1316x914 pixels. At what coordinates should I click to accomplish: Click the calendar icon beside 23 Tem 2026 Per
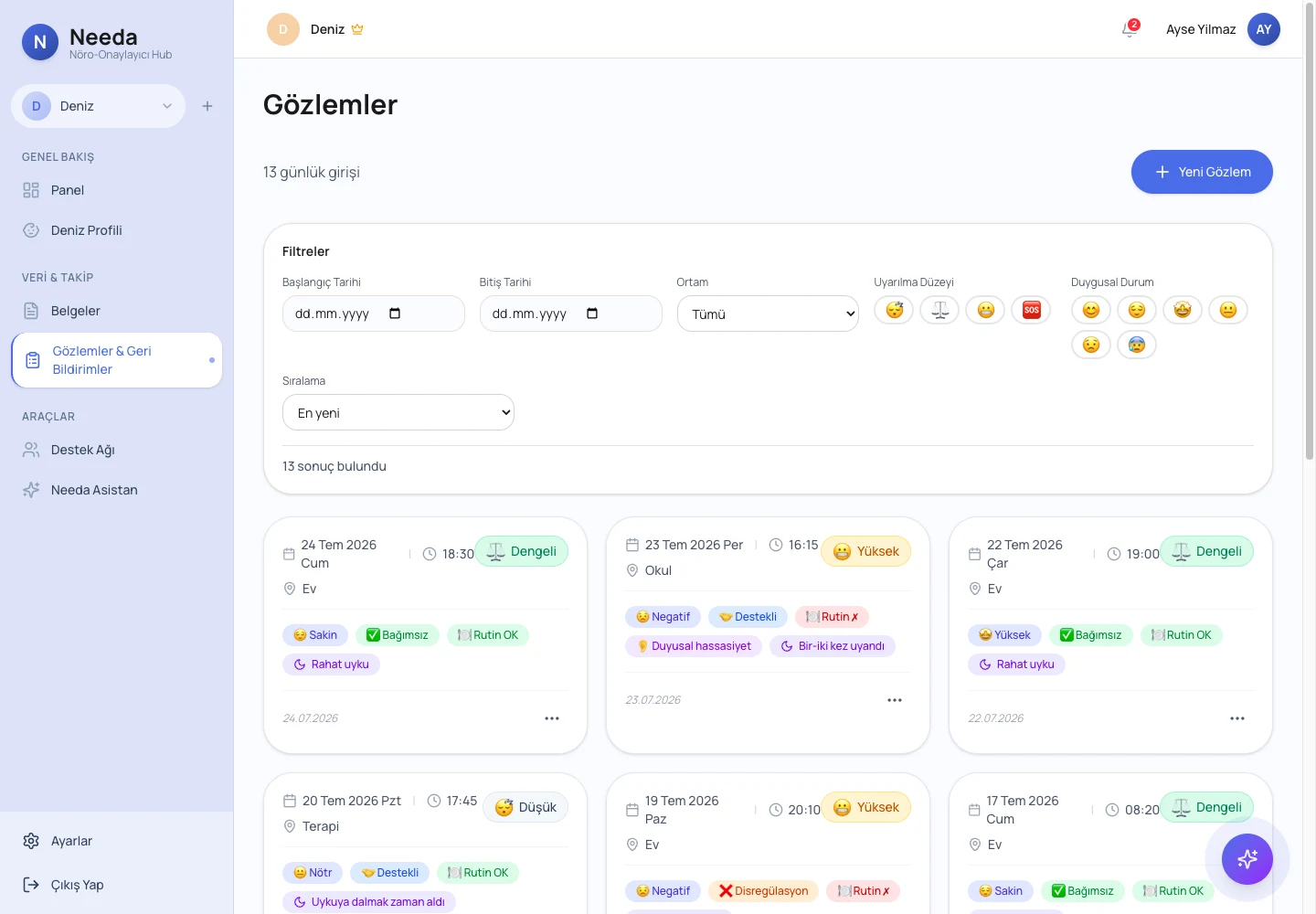click(x=631, y=545)
